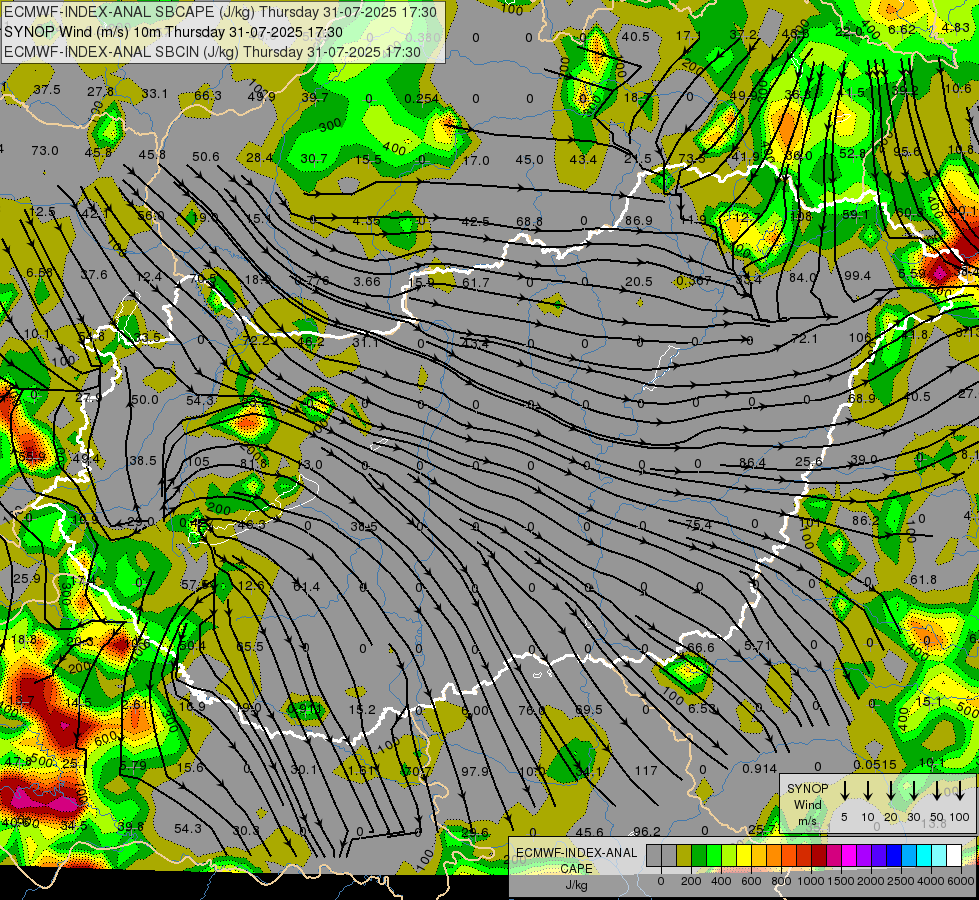Select the ECMWF-INDEX-ANAL SBCAPE title line
The height and width of the screenshot is (900, 979).
[x=220, y=12]
